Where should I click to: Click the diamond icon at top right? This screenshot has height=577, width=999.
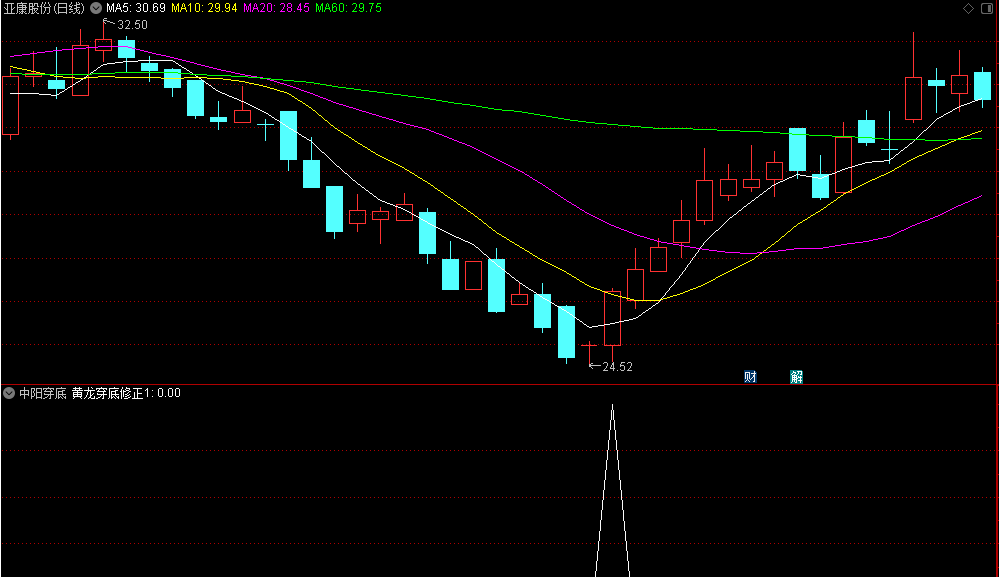click(x=968, y=8)
